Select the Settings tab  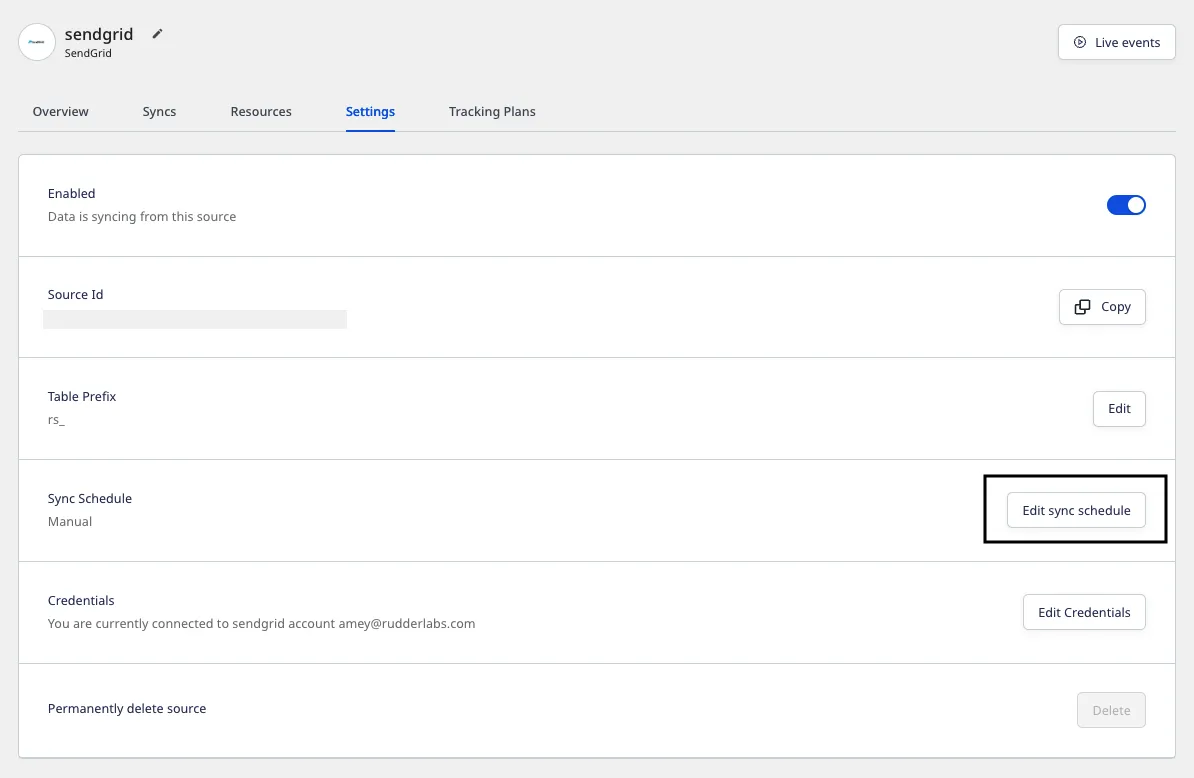[x=370, y=111]
